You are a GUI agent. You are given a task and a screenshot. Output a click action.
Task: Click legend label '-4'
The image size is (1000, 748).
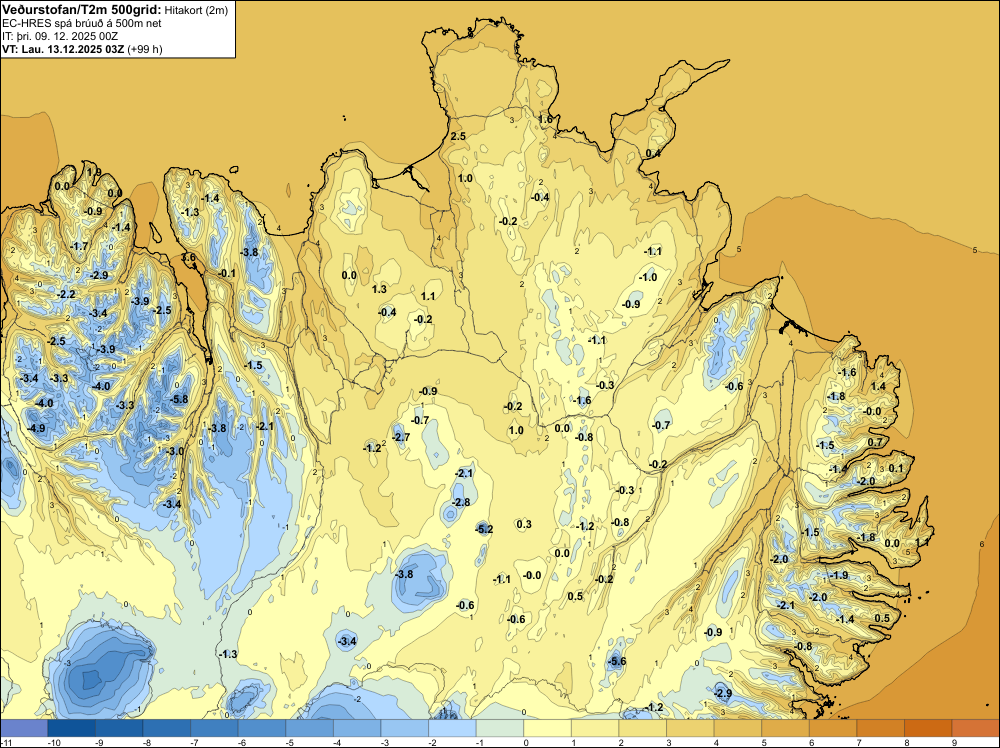339,742
